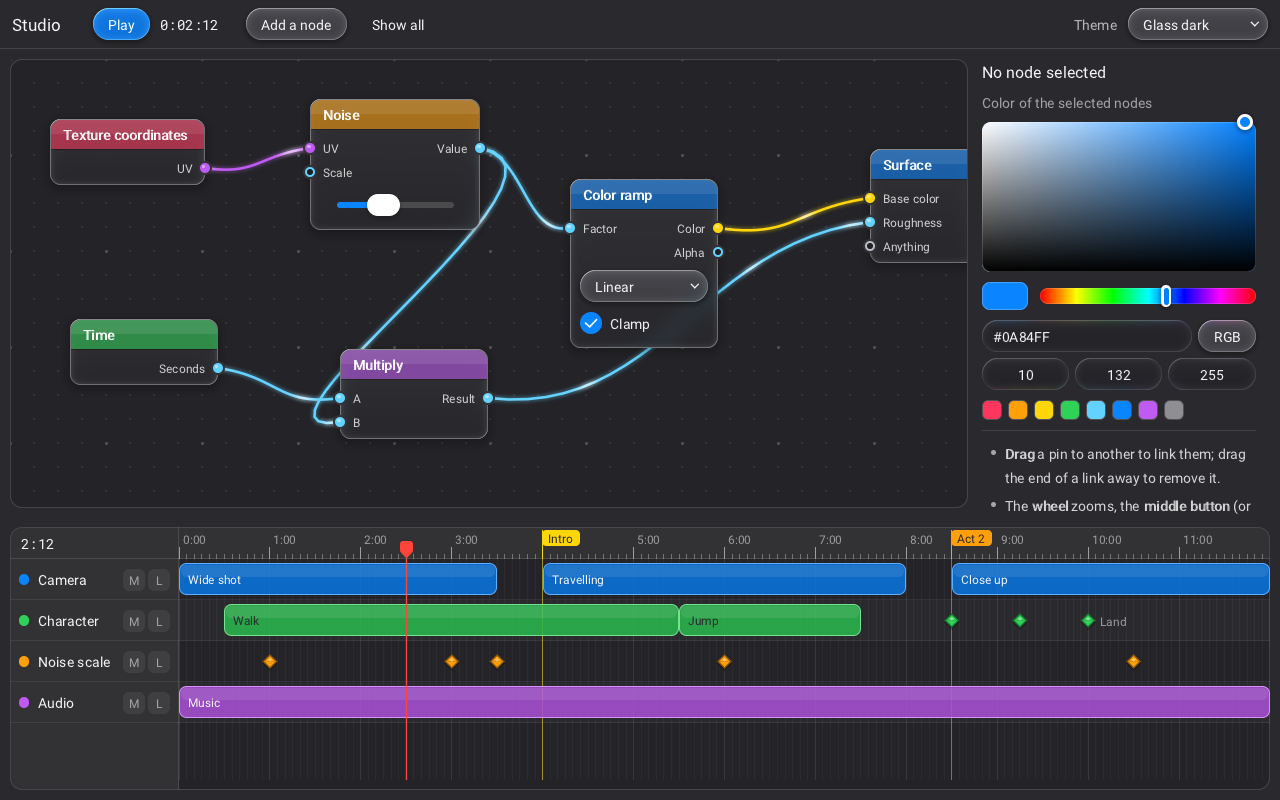Pick the purple preset color swatch
The height and width of the screenshot is (800, 1280).
1148,410
